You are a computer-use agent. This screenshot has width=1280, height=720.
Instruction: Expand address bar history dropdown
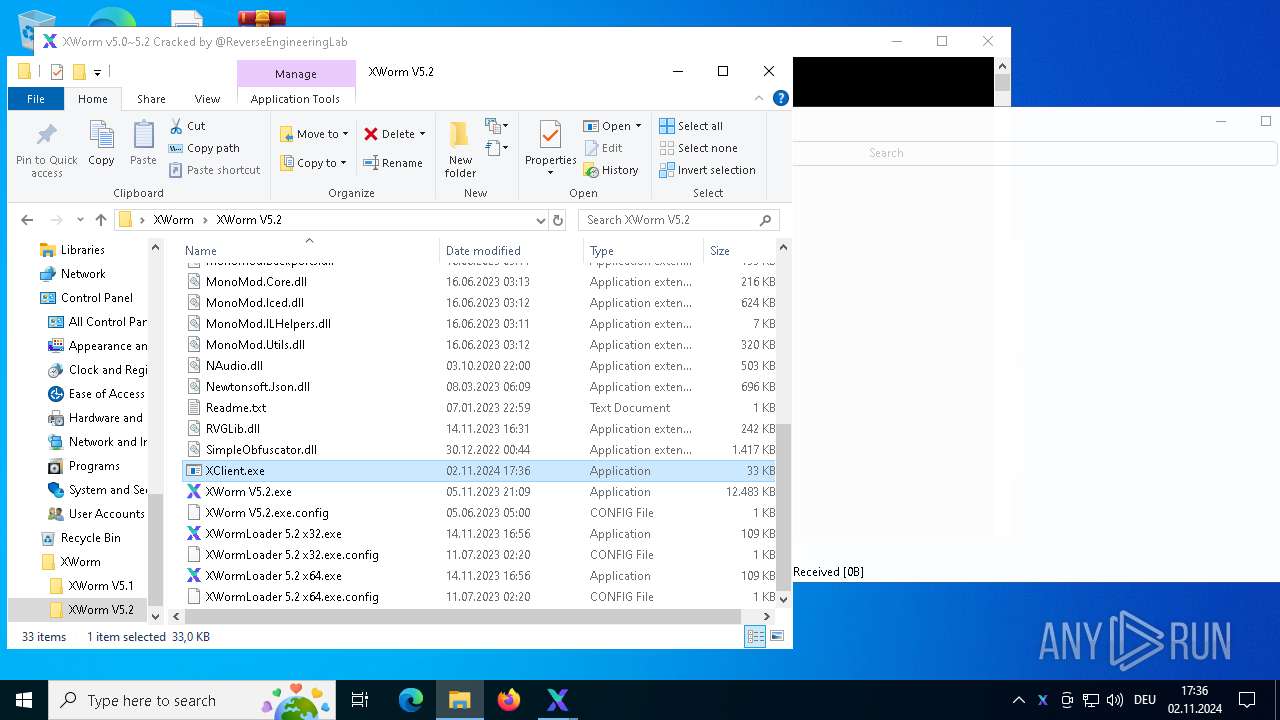point(541,220)
